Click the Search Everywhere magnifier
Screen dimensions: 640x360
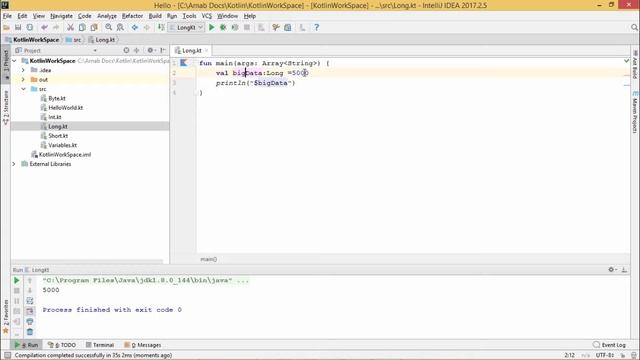(x=634, y=27)
